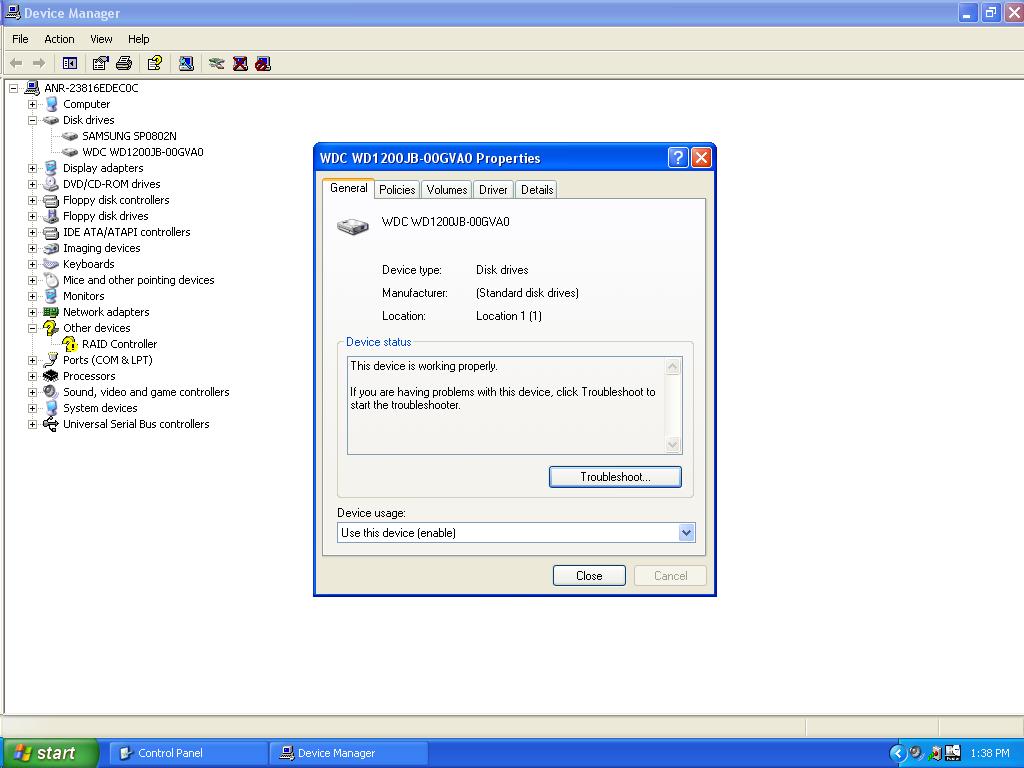Collapse the Disk drives node
The height and width of the screenshot is (768, 1024).
[x=32, y=120]
